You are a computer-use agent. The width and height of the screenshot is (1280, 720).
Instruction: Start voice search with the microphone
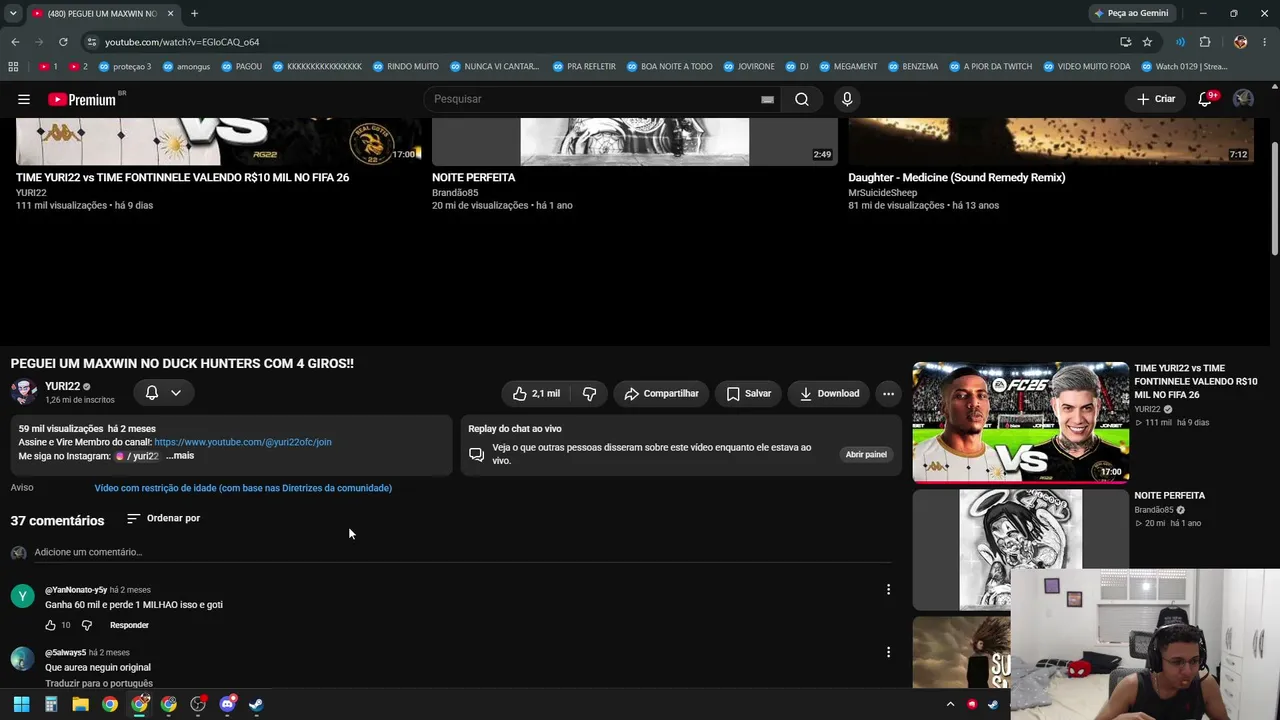[x=847, y=99]
